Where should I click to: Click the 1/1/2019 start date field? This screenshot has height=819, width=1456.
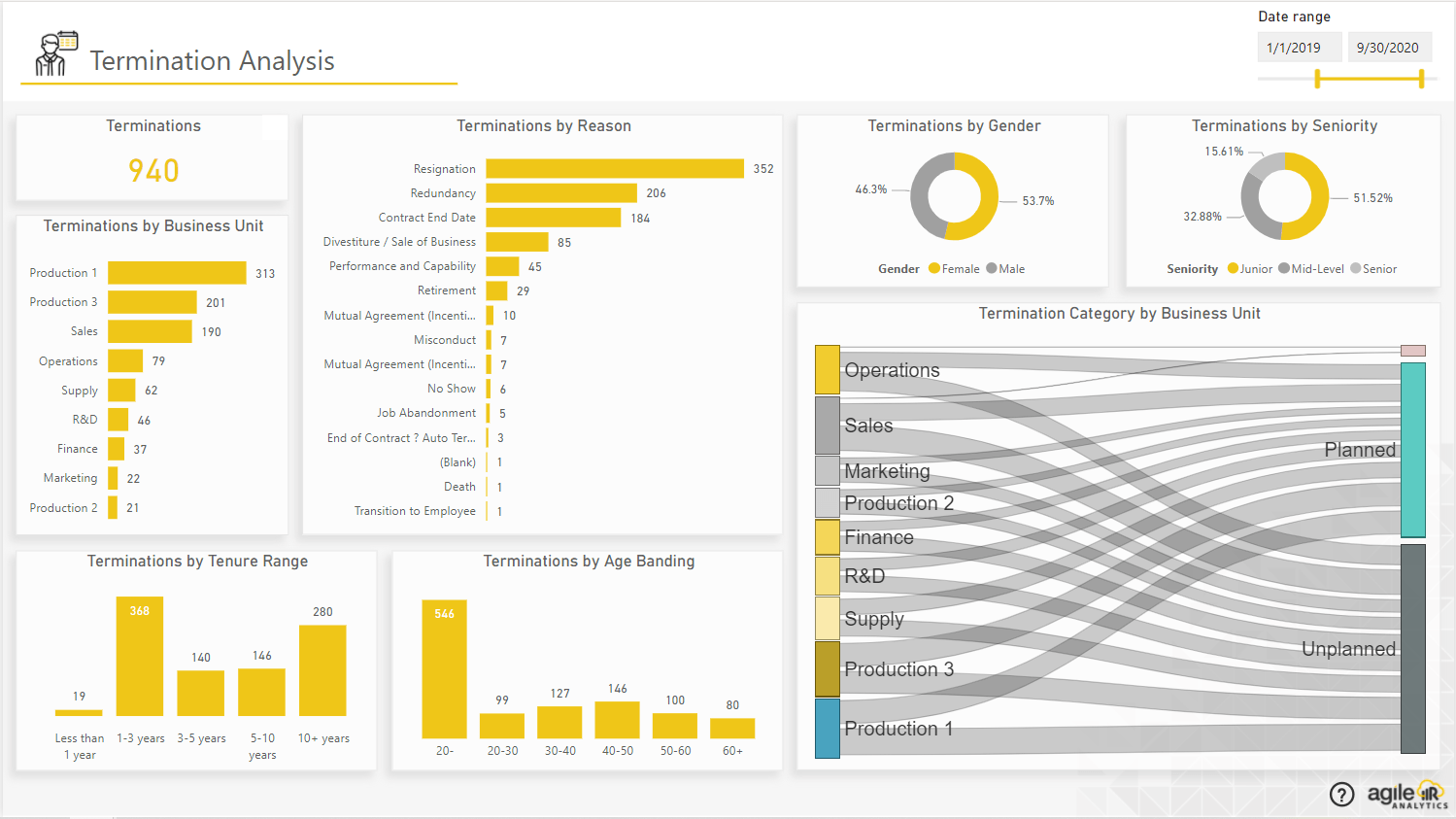1299,46
